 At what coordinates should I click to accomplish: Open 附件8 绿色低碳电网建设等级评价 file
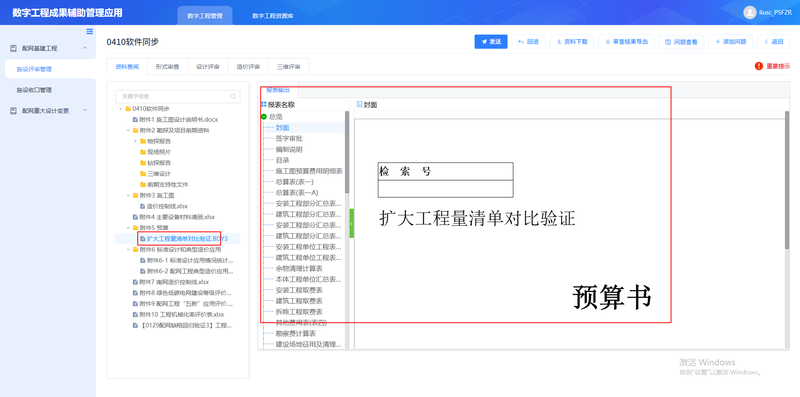[186, 293]
